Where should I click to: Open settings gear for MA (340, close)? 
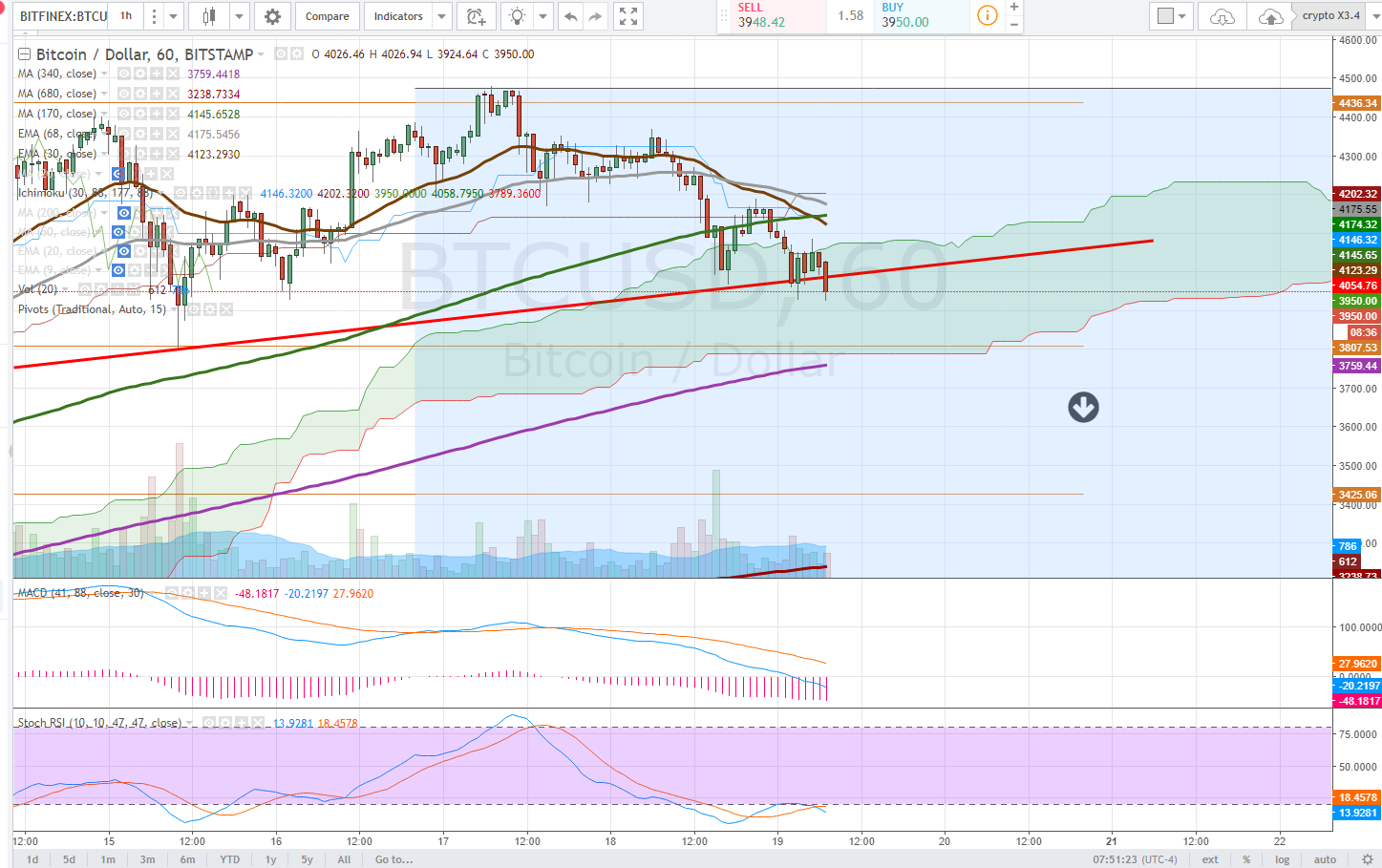tap(140, 74)
